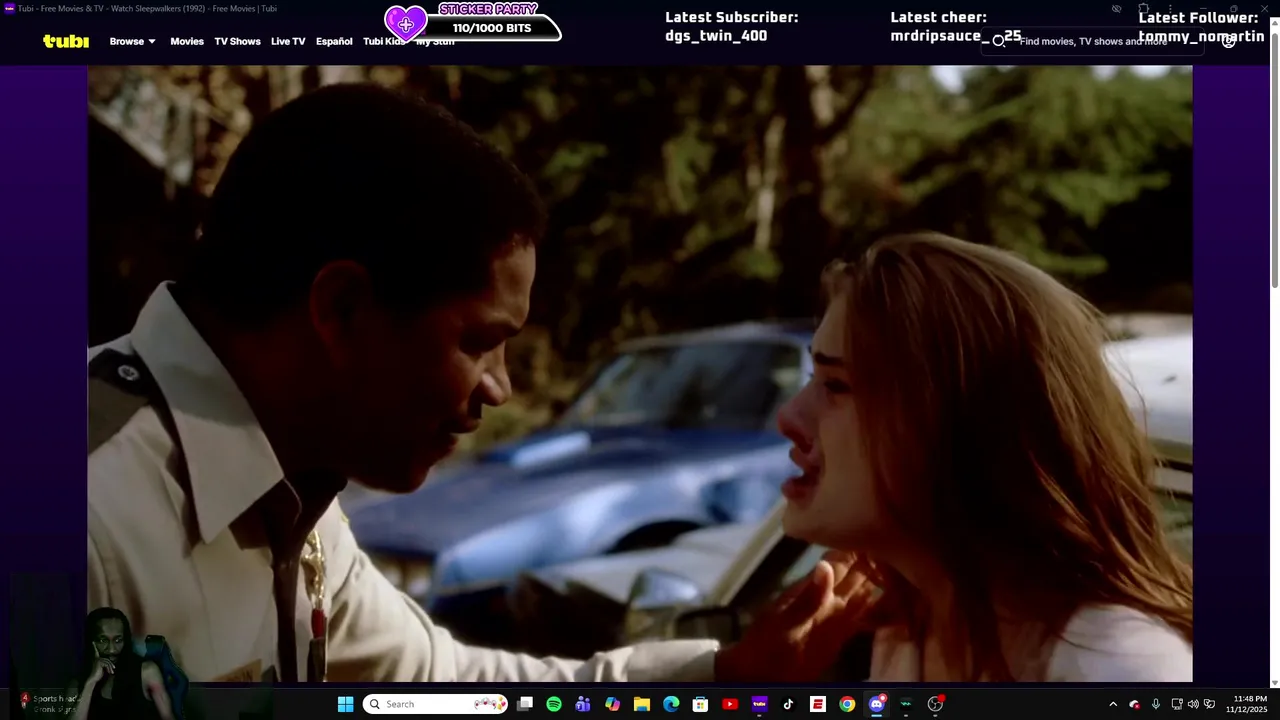Open Microsoft Teams from the taskbar
Viewport: 1280px width, 720px height.
[583, 704]
